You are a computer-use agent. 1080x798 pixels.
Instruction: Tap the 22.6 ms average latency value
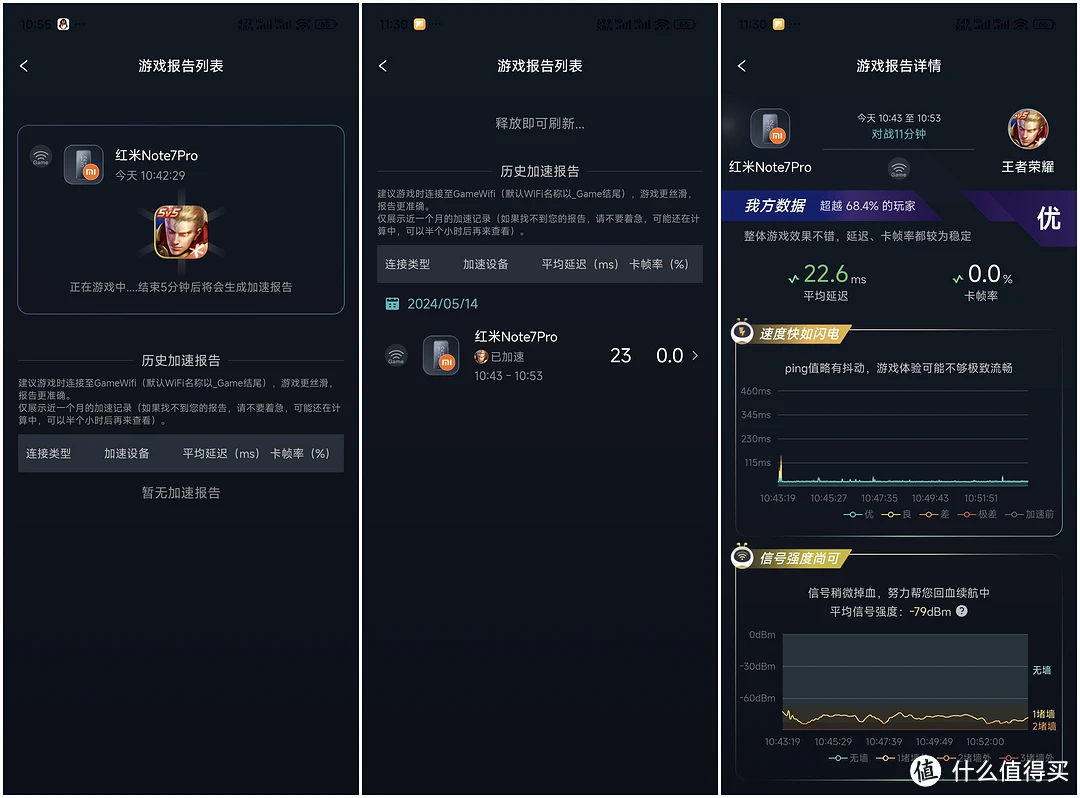pyautogui.click(x=834, y=274)
